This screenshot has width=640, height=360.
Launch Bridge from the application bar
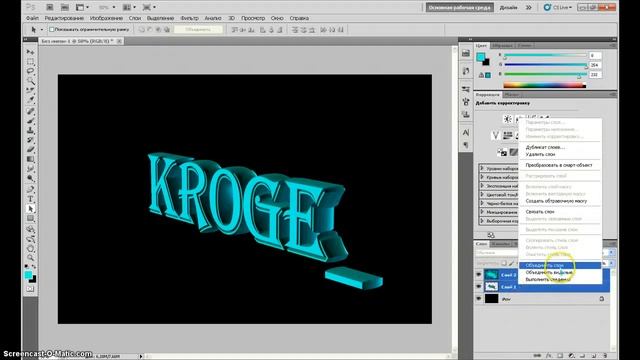pos(49,7)
